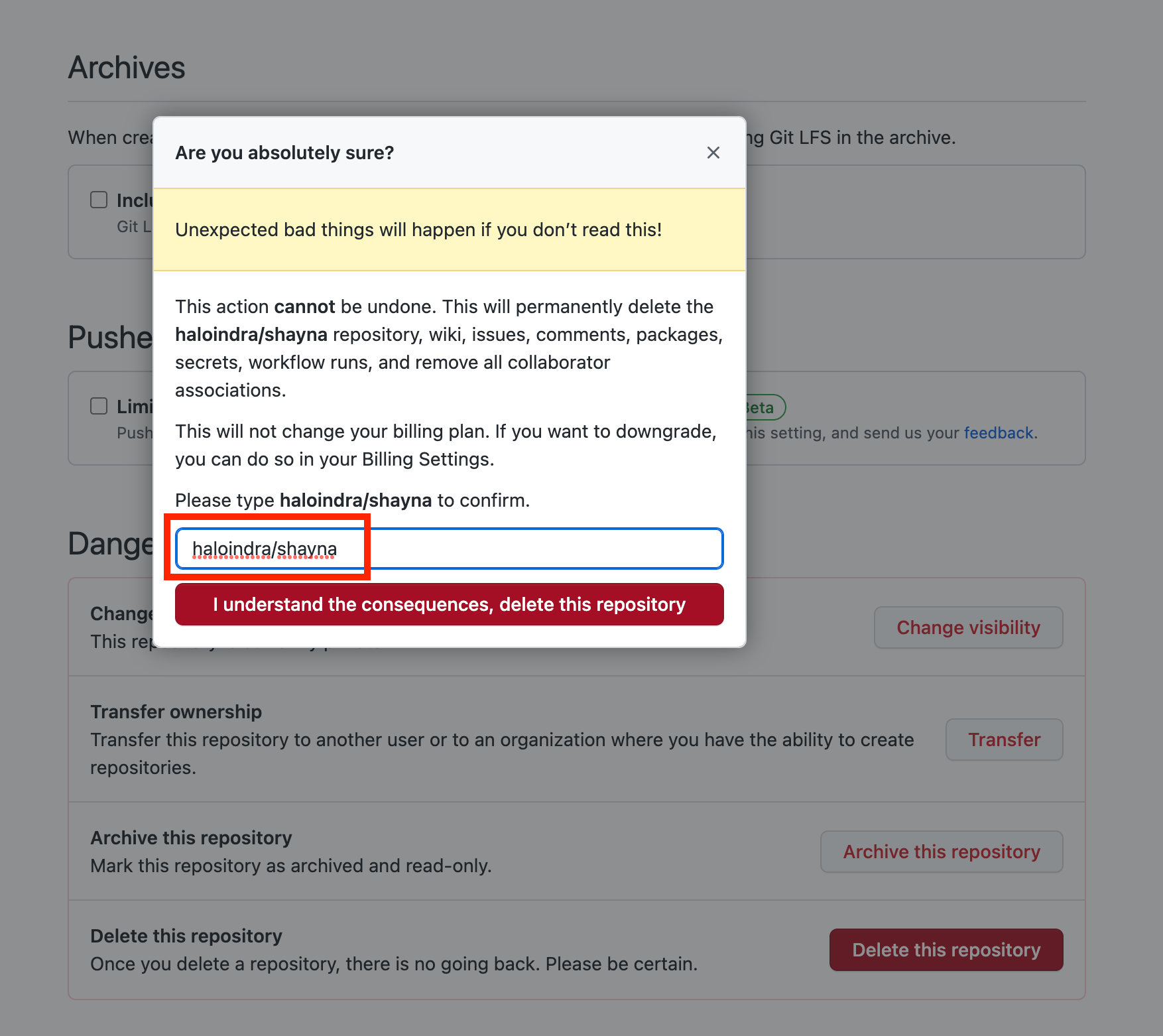
Task: Click the bold 'cannot' word in the dialog
Action: pos(304,306)
